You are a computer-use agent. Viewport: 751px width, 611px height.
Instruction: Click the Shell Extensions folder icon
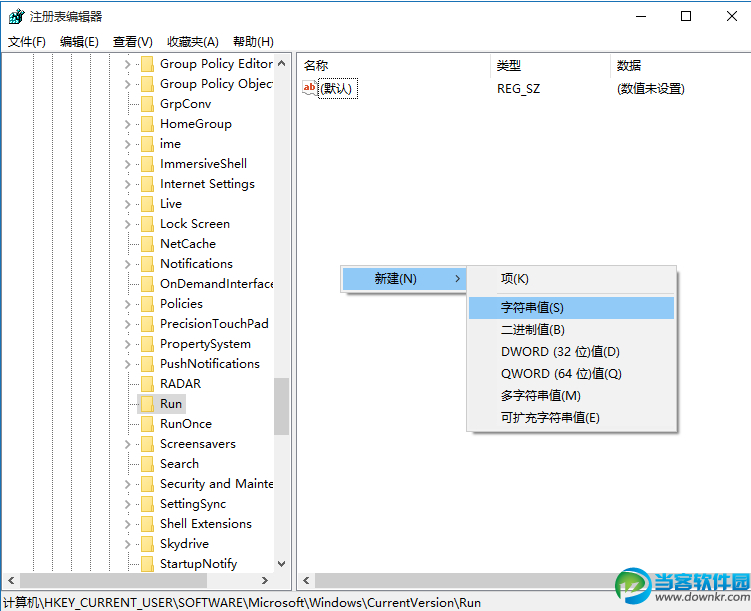148,524
